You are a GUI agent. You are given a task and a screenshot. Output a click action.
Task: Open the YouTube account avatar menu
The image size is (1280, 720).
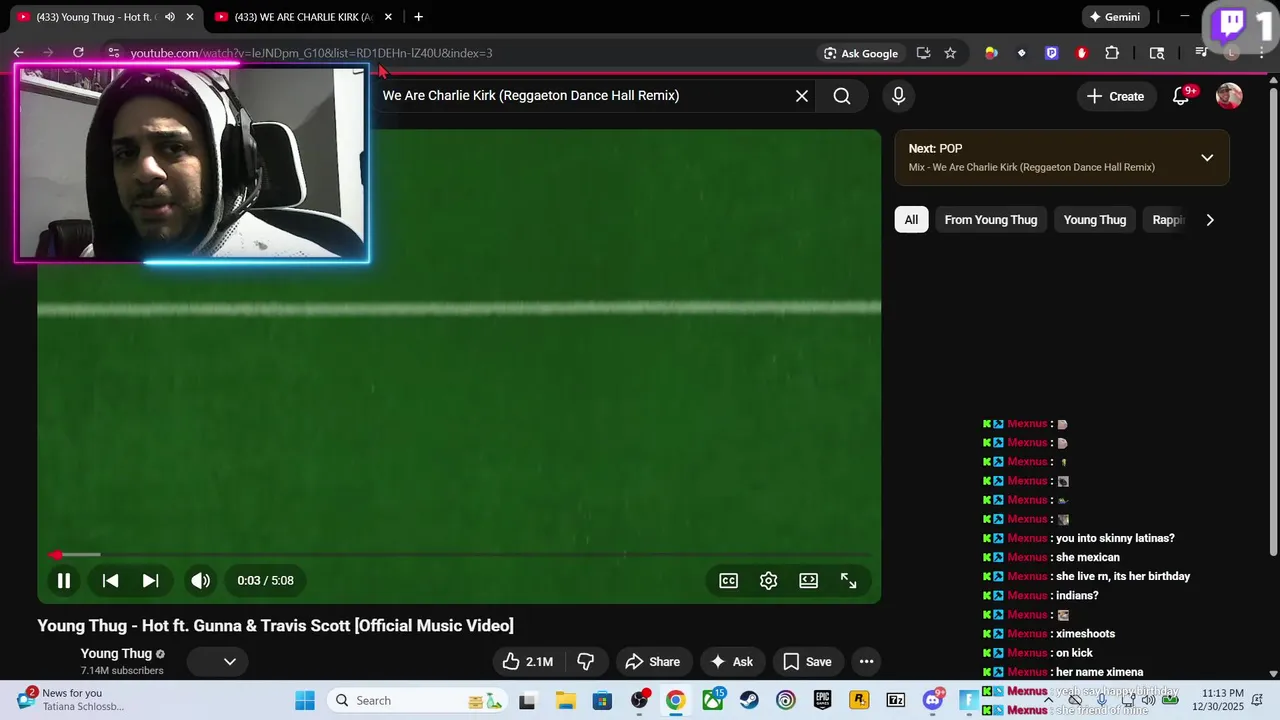click(x=1229, y=96)
